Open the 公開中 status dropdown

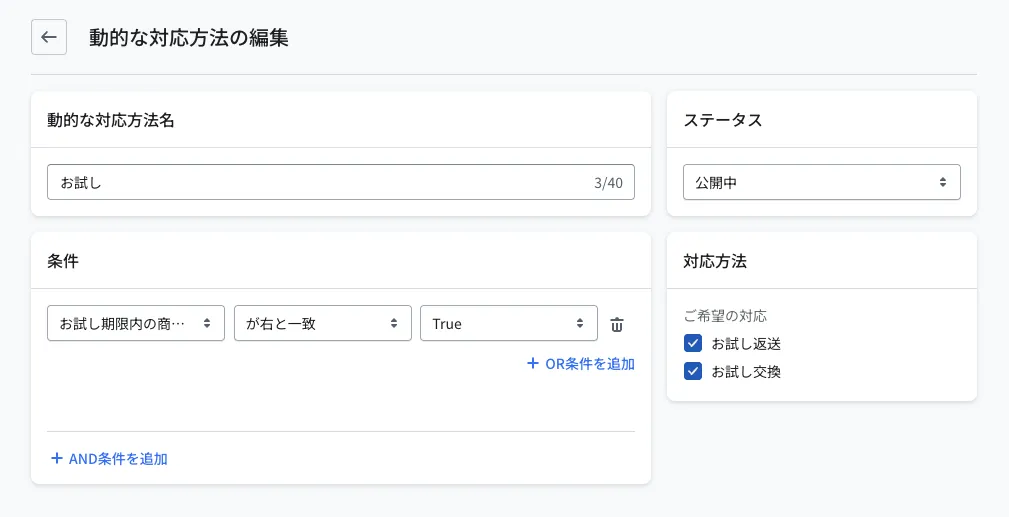coord(822,182)
